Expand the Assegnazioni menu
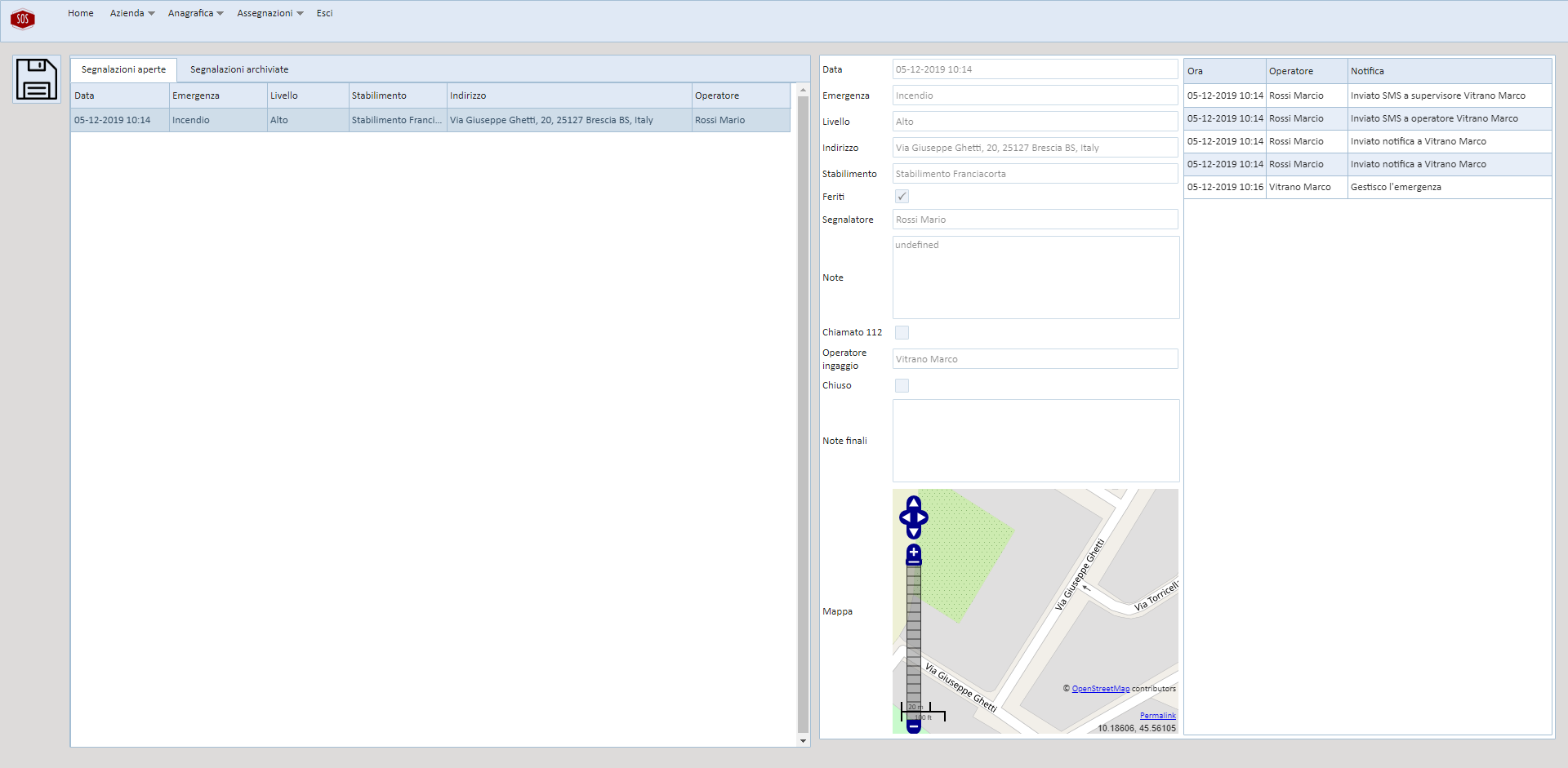 coord(269,13)
